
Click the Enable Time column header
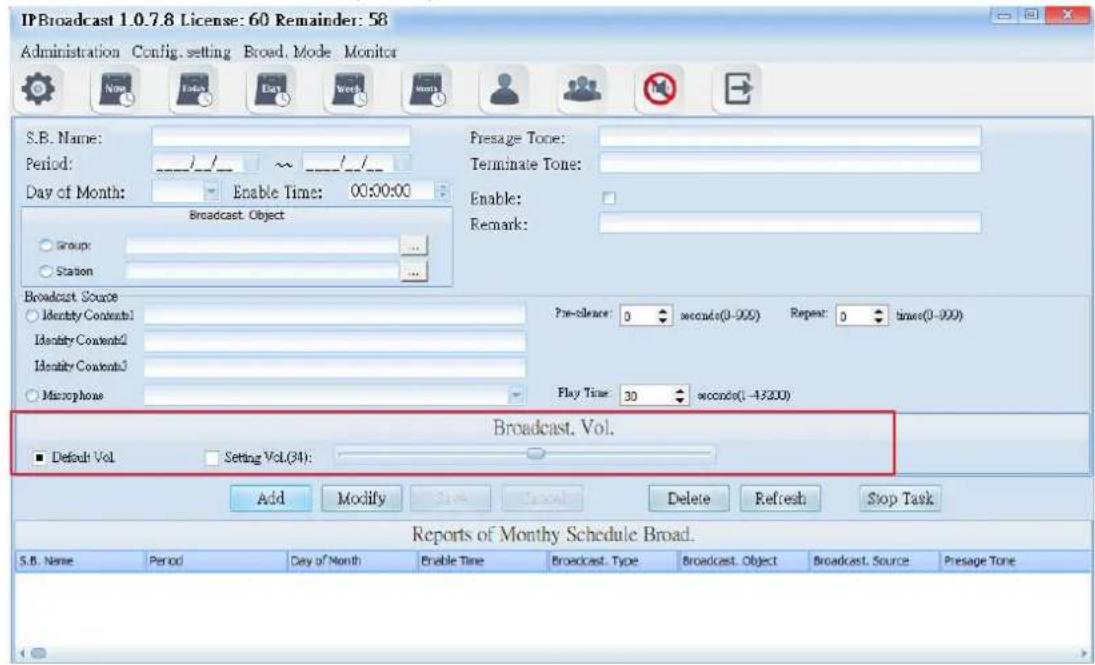point(482,561)
